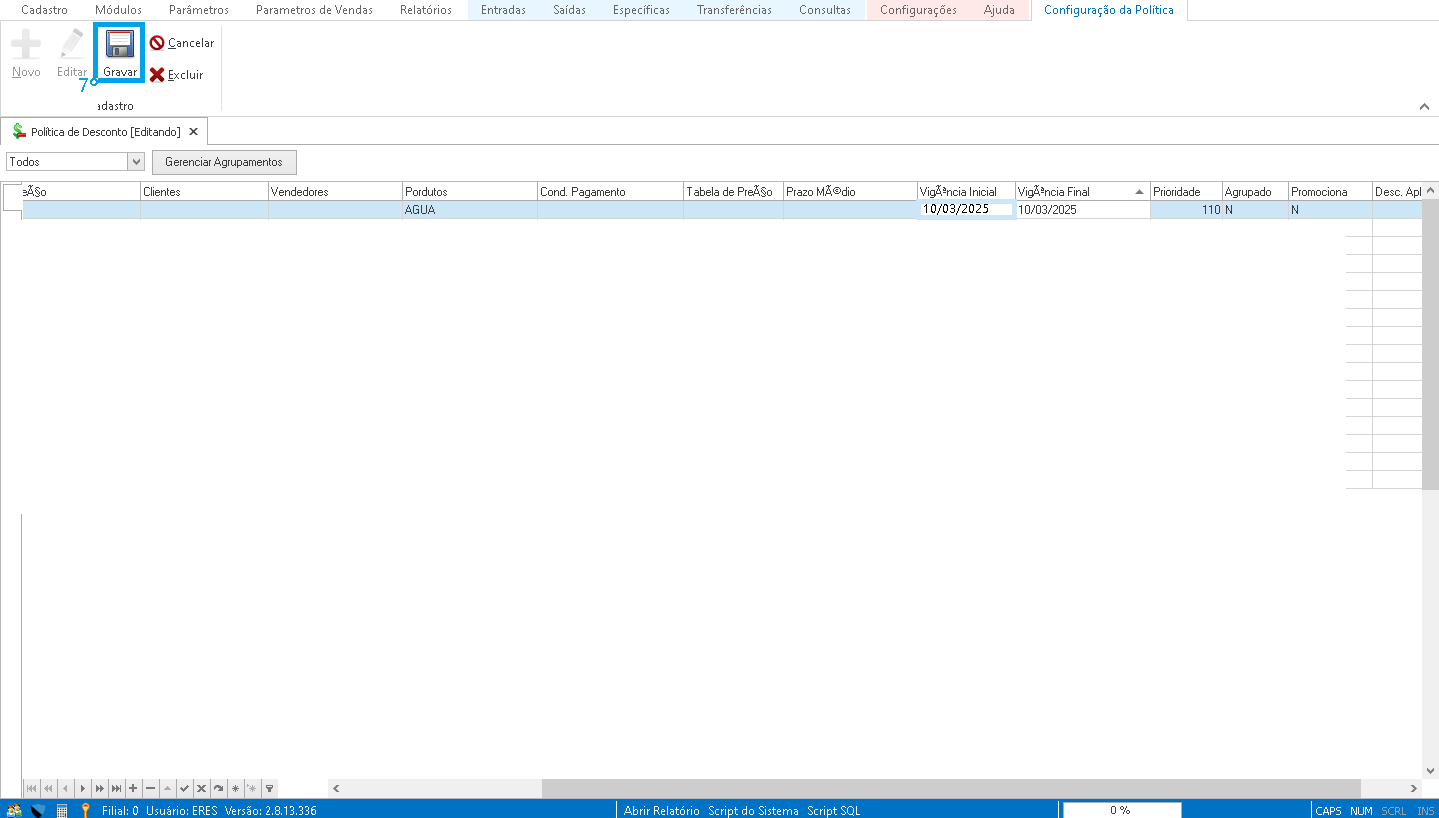Edit the Vigência Inicial date field 10/03/2025
This screenshot has width=1439, height=818.
[x=966, y=210]
